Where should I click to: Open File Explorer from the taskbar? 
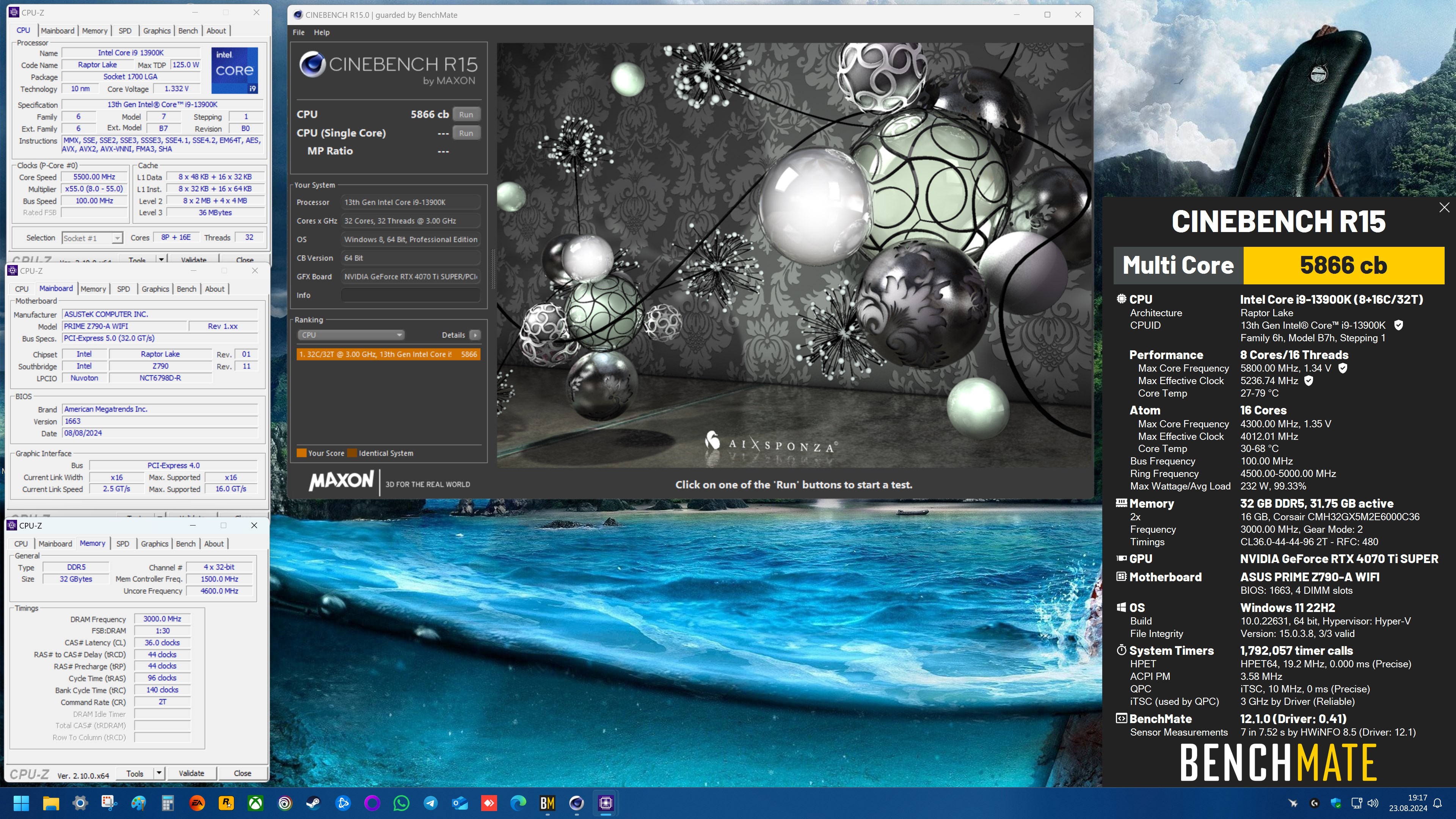51,803
